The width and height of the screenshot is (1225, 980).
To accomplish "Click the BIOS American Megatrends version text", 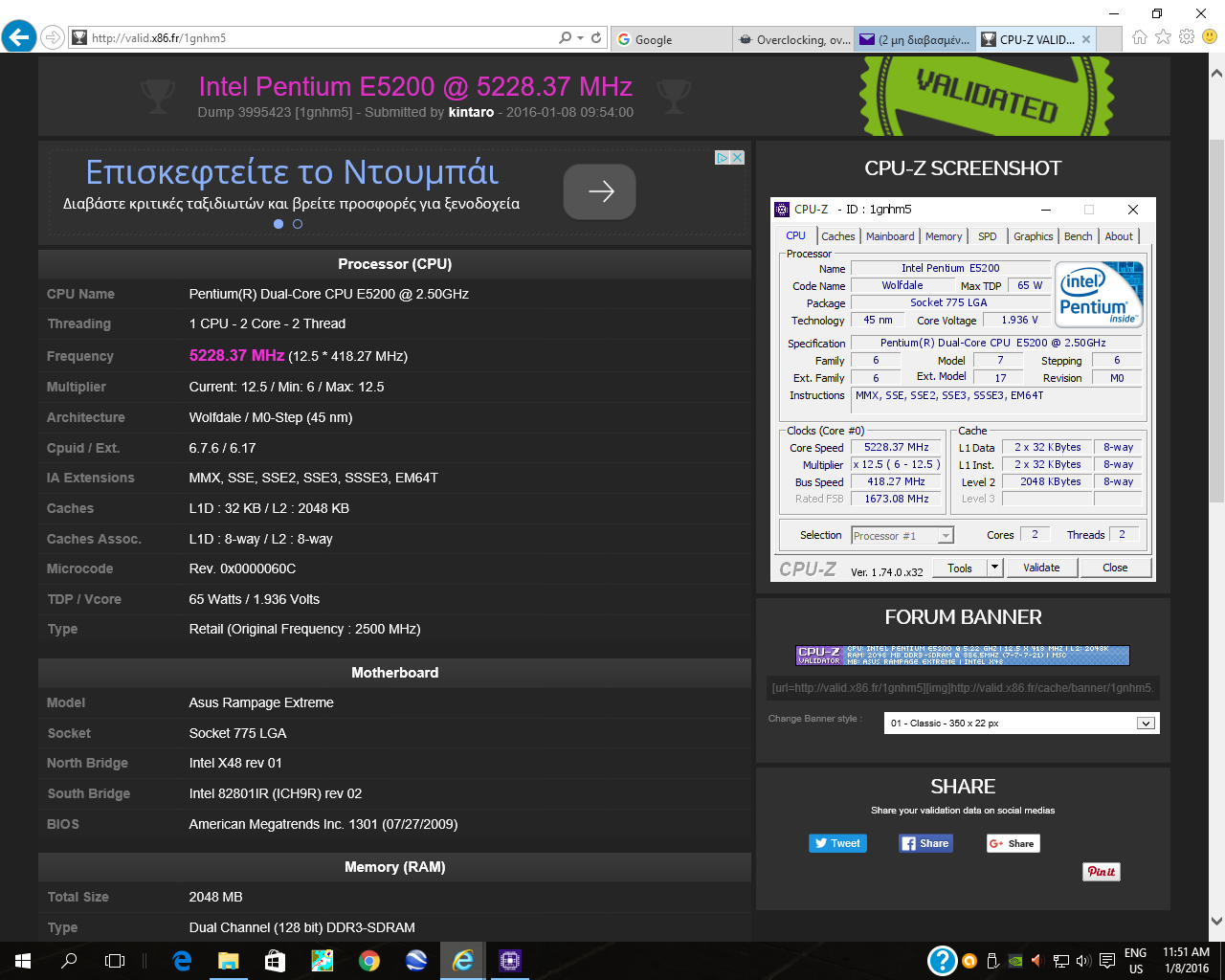I will 323,824.
